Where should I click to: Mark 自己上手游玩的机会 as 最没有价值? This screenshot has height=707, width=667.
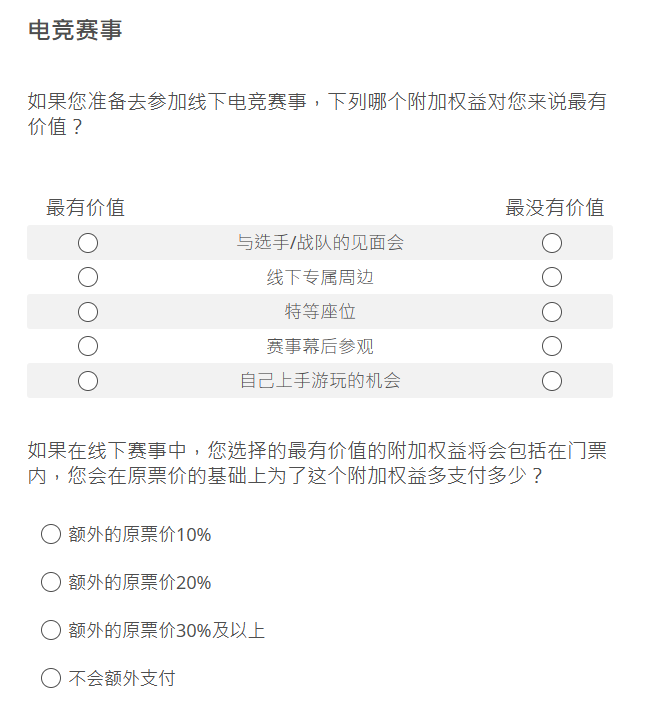coord(552,381)
